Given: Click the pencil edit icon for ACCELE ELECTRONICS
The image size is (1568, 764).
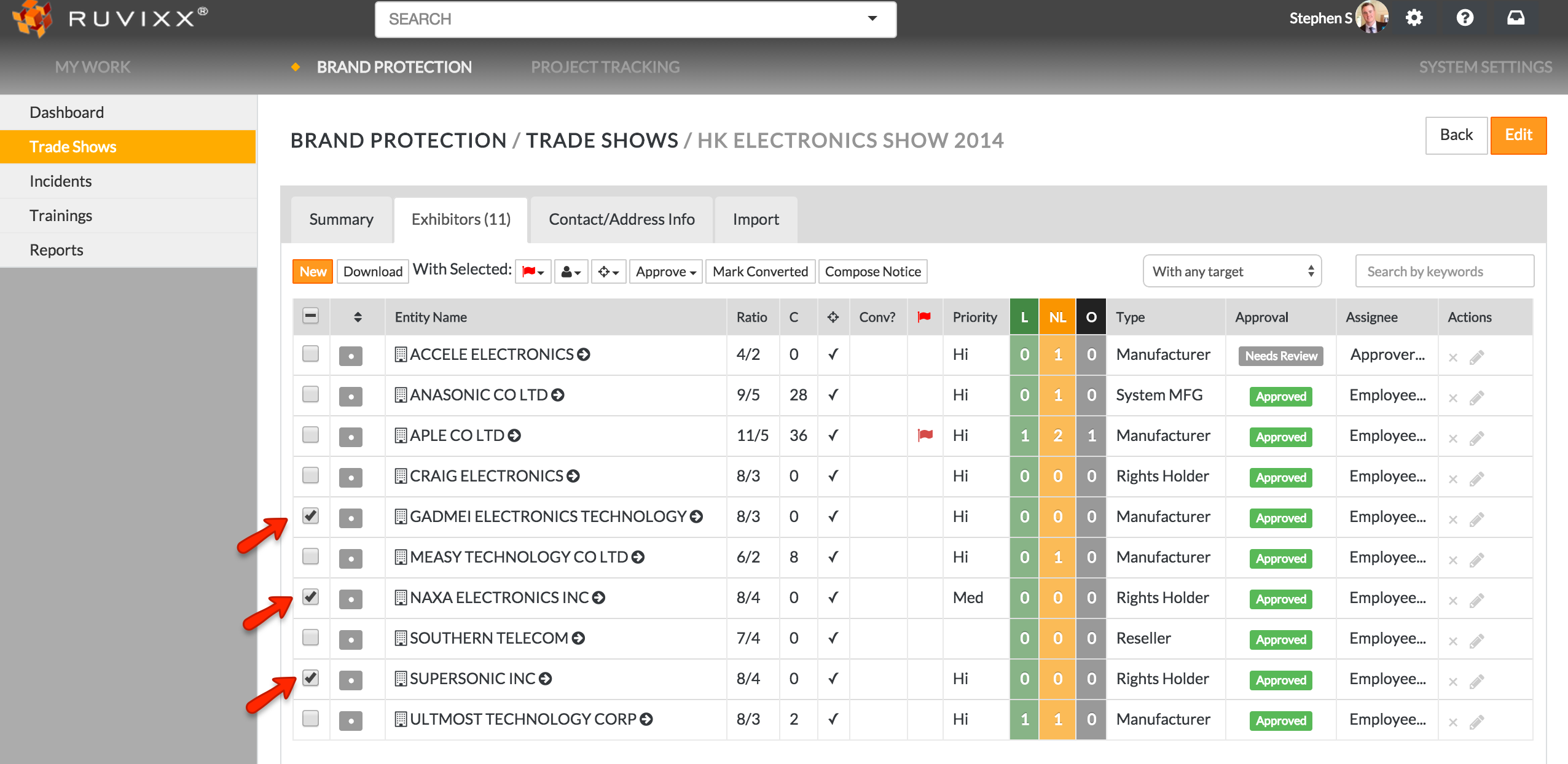Looking at the screenshot, I should (1476, 357).
